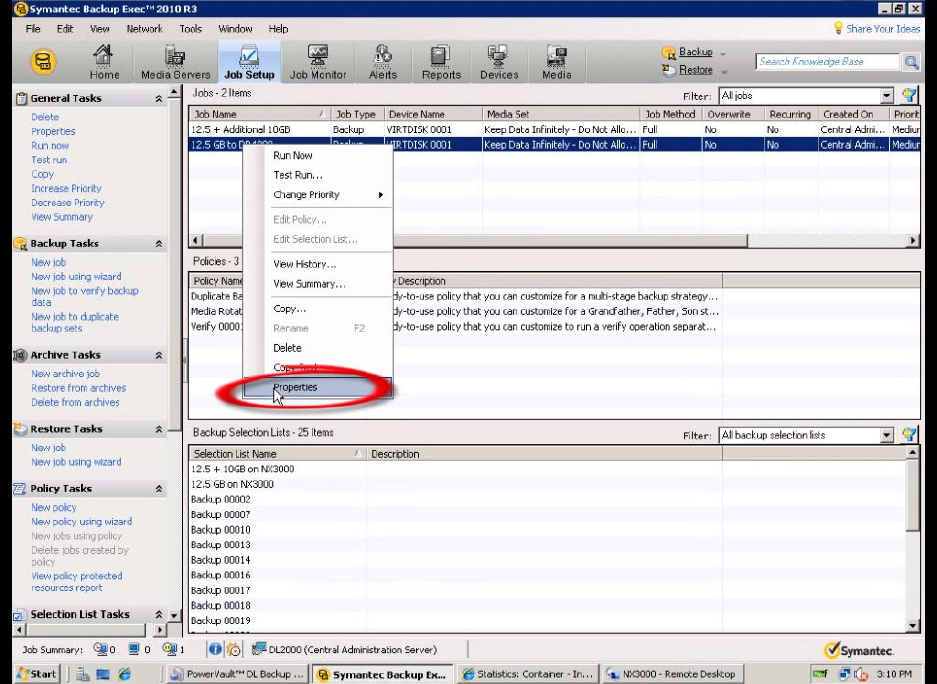
Task: Open the View menu
Action: coord(99,29)
